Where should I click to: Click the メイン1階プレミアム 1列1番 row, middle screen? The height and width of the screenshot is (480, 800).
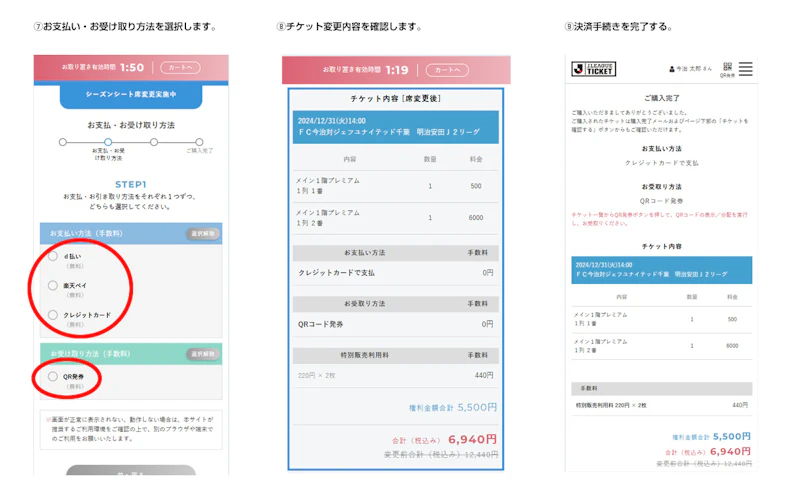[395, 186]
